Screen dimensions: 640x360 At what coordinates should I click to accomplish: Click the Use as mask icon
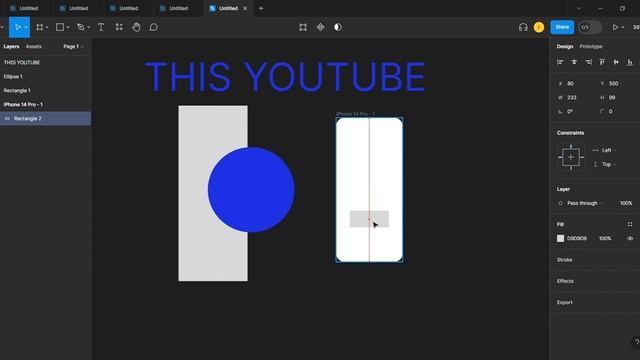pyautogui.click(x=338, y=27)
